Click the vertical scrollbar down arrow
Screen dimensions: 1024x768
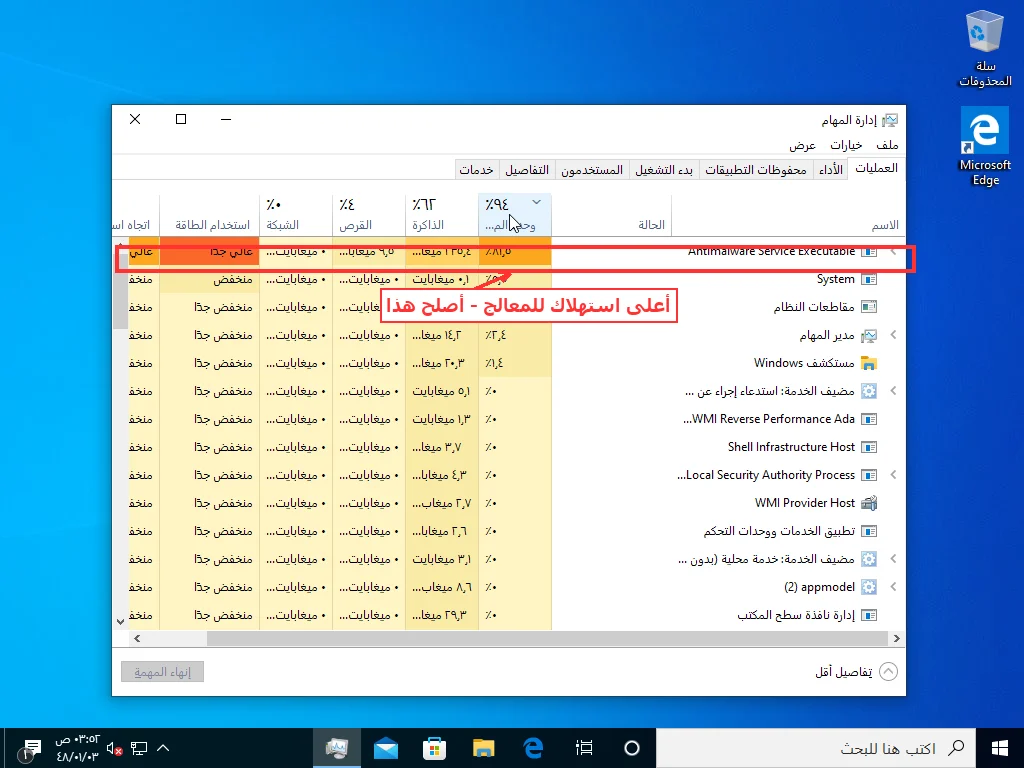point(121,622)
